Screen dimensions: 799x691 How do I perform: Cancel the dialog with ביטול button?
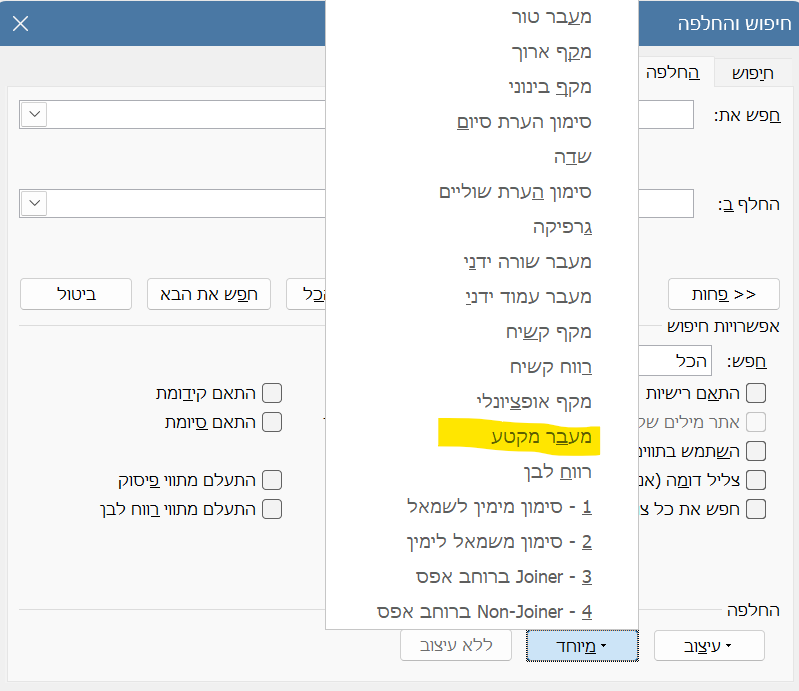click(x=76, y=294)
